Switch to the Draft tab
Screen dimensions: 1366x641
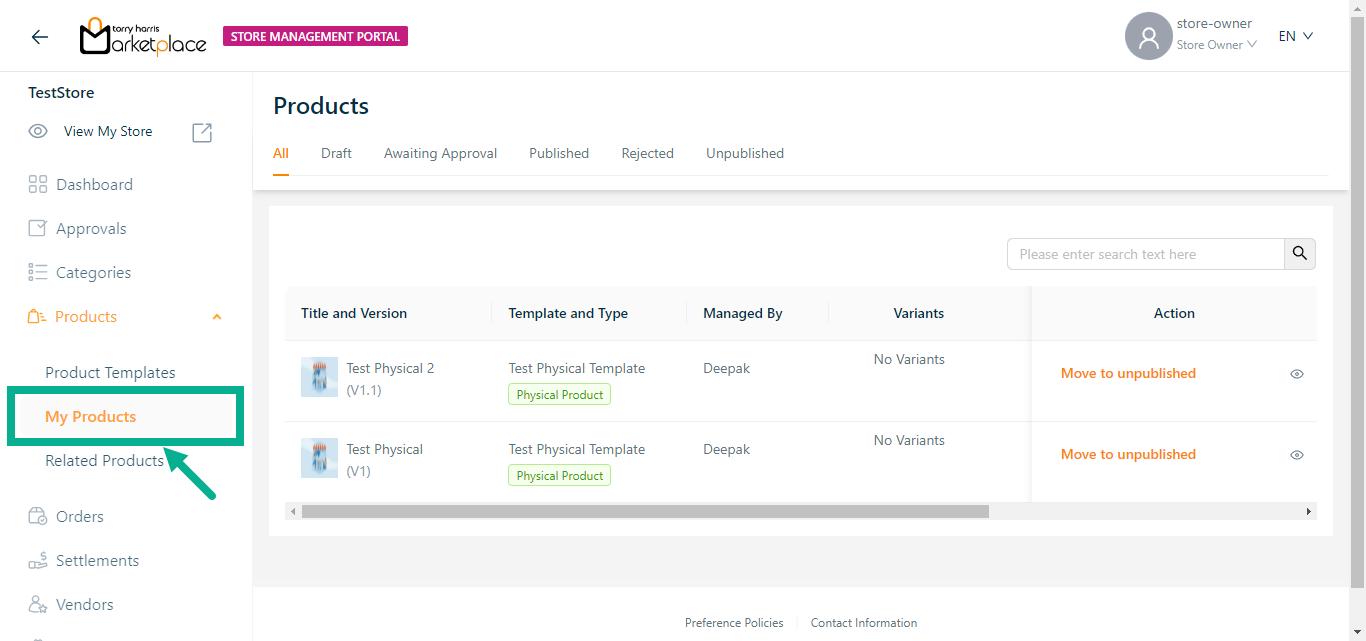point(336,154)
